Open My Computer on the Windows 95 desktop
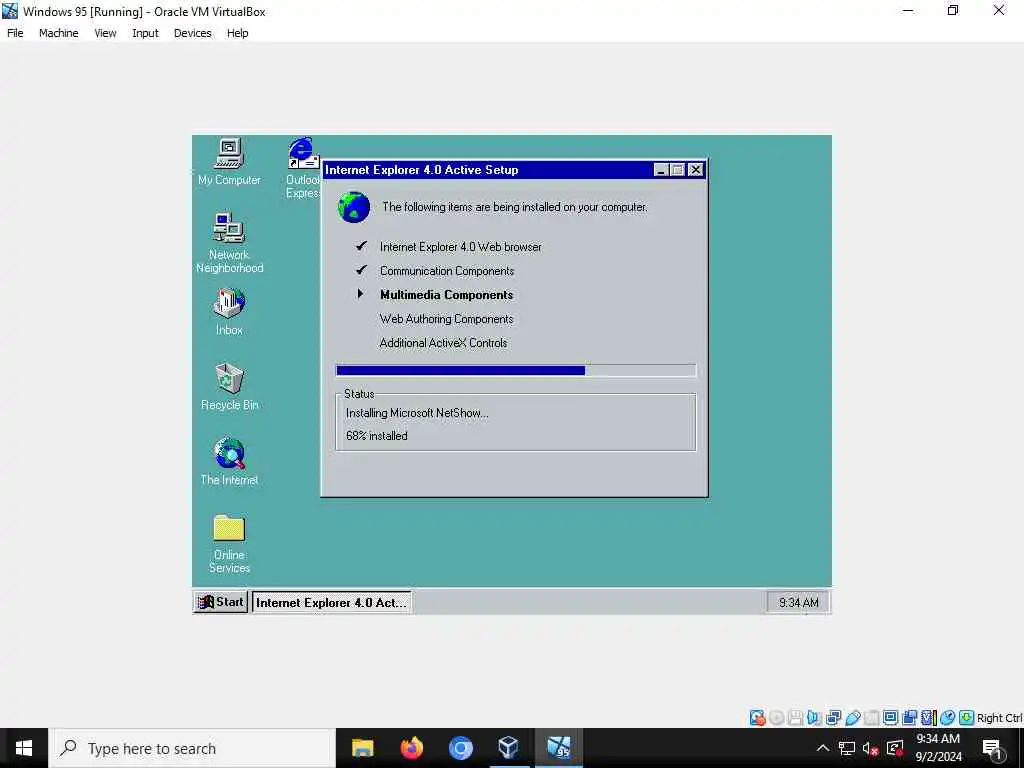 coord(229,161)
